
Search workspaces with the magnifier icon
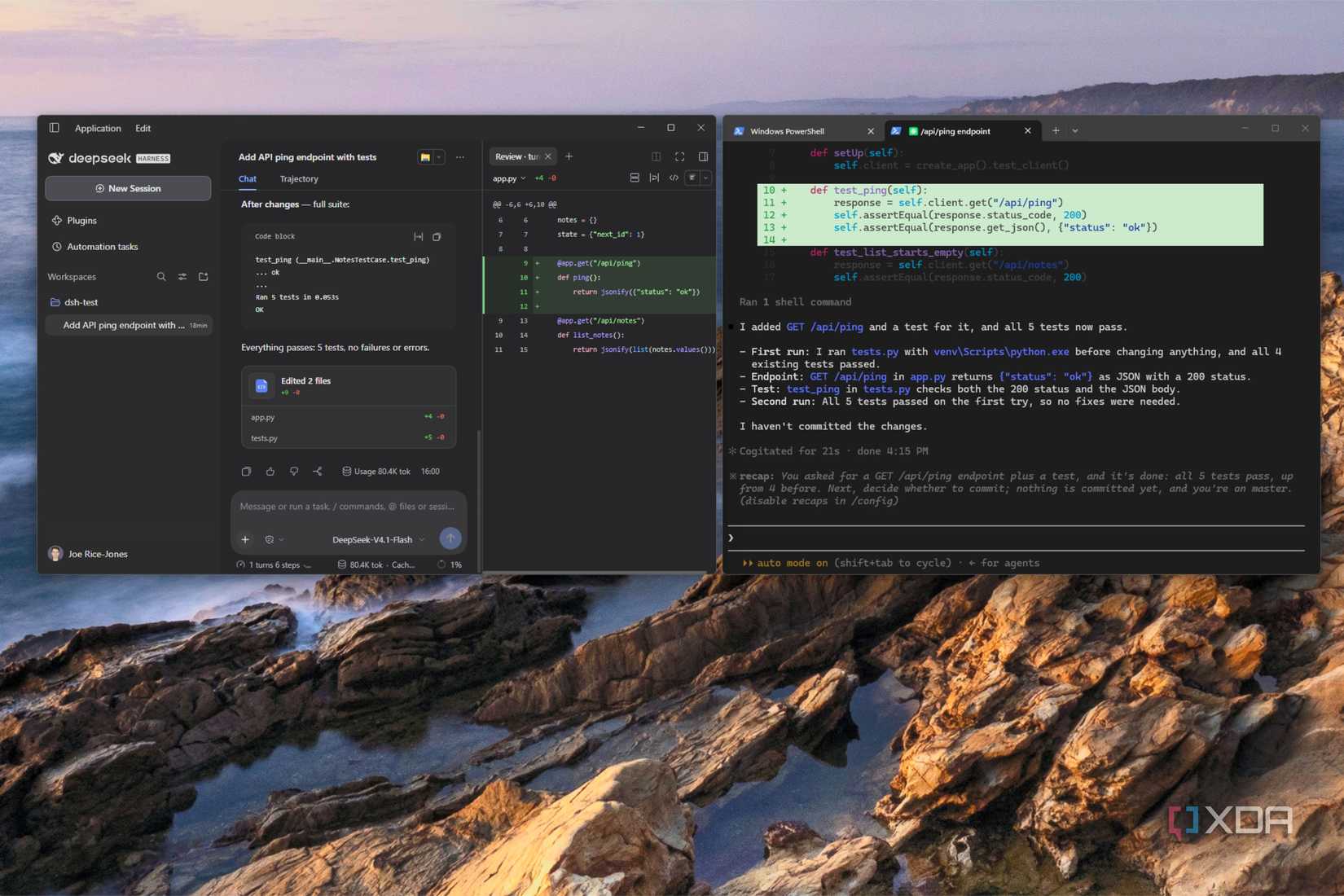tap(161, 277)
